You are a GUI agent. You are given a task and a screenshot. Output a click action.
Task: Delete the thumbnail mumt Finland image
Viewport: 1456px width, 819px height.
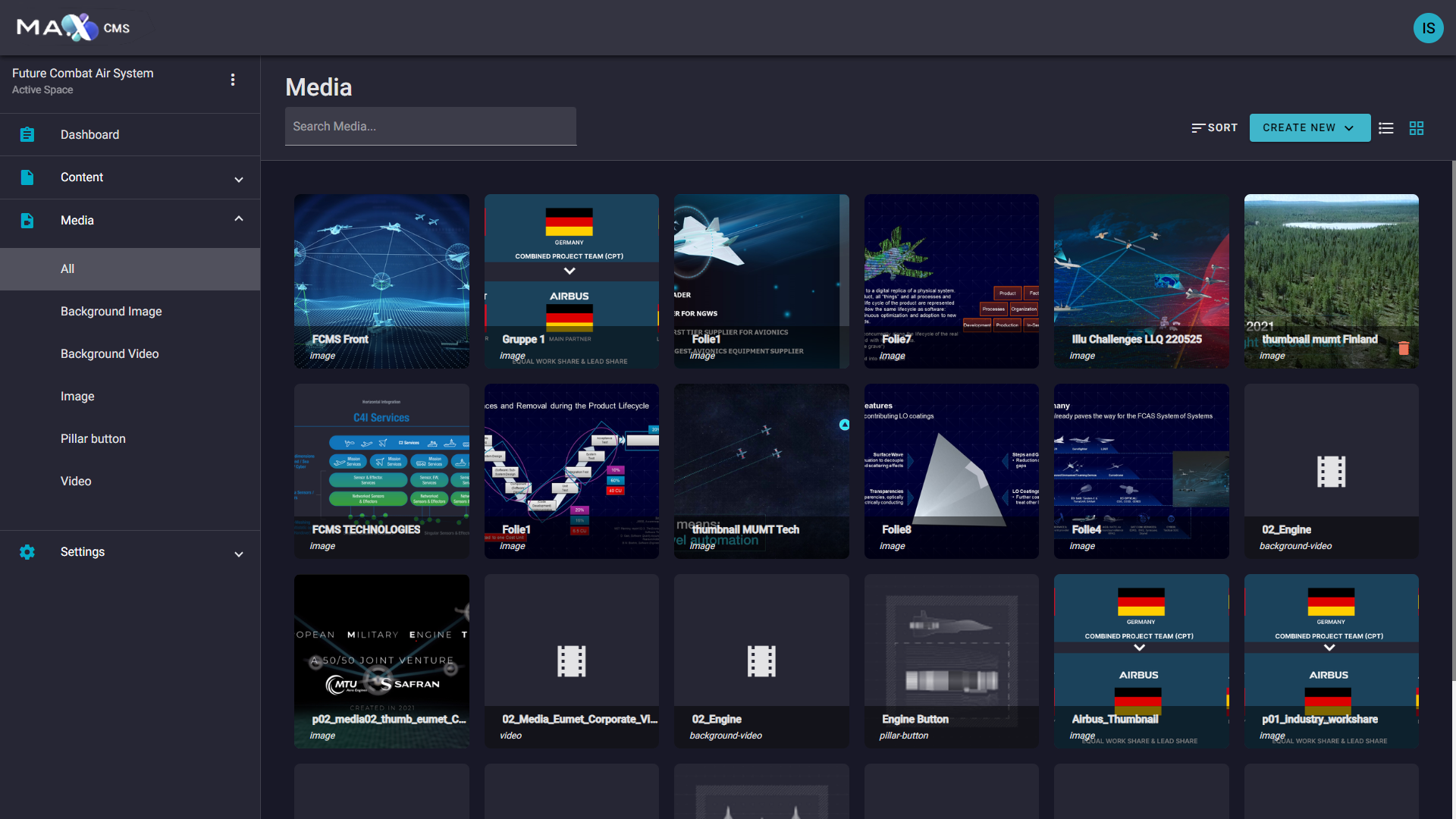(x=1404, y=348)
